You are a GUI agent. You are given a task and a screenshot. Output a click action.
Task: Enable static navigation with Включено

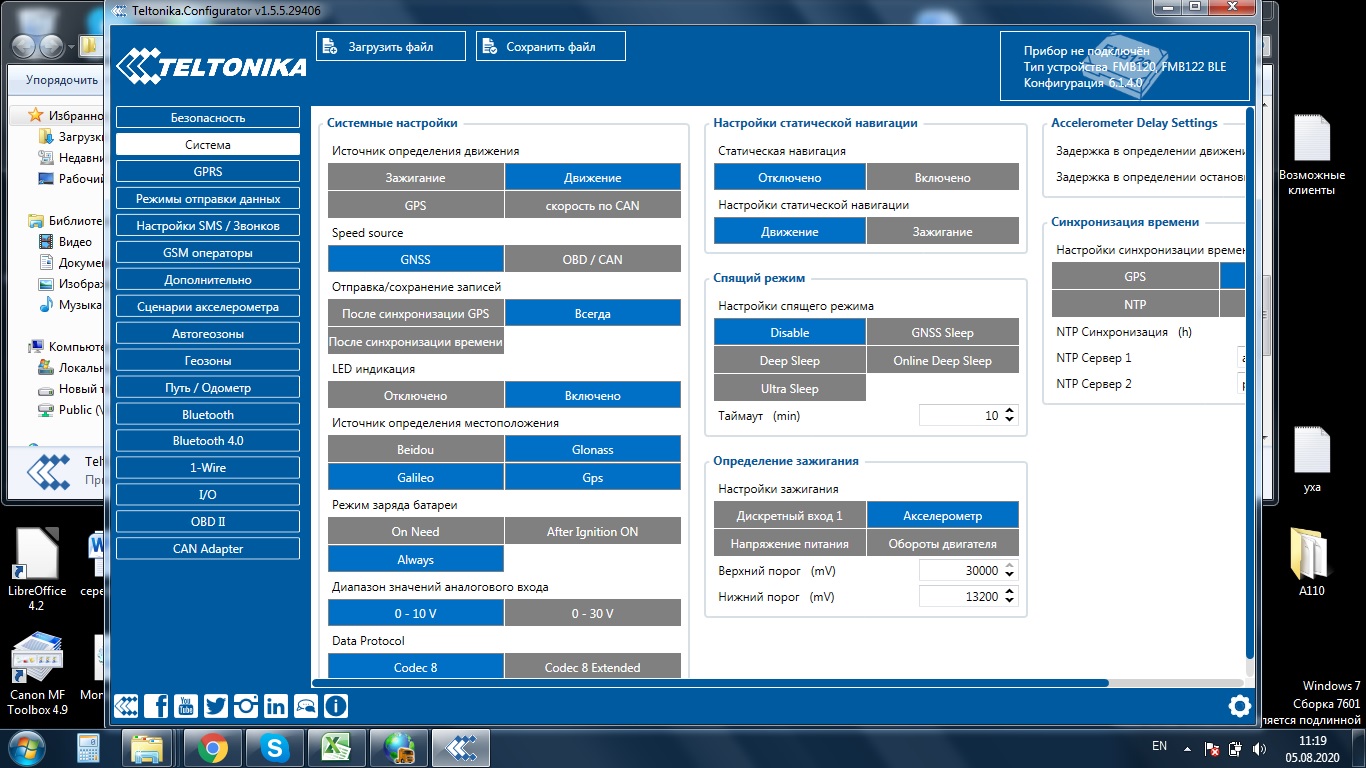pos(942,178)
